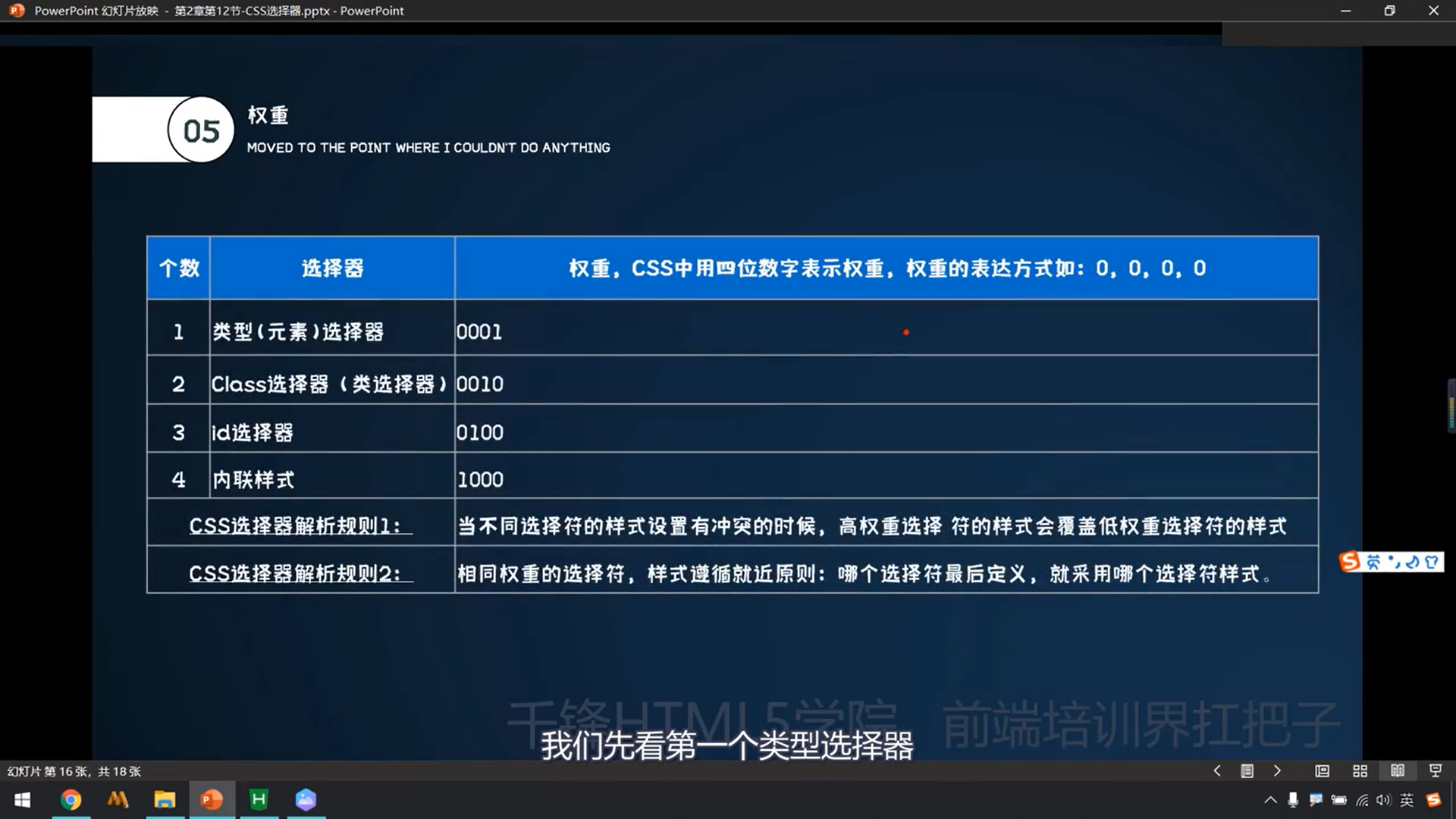1456x819 pixels.
Task: Start Slide Show view from status bar
Action: point(1435,771)
